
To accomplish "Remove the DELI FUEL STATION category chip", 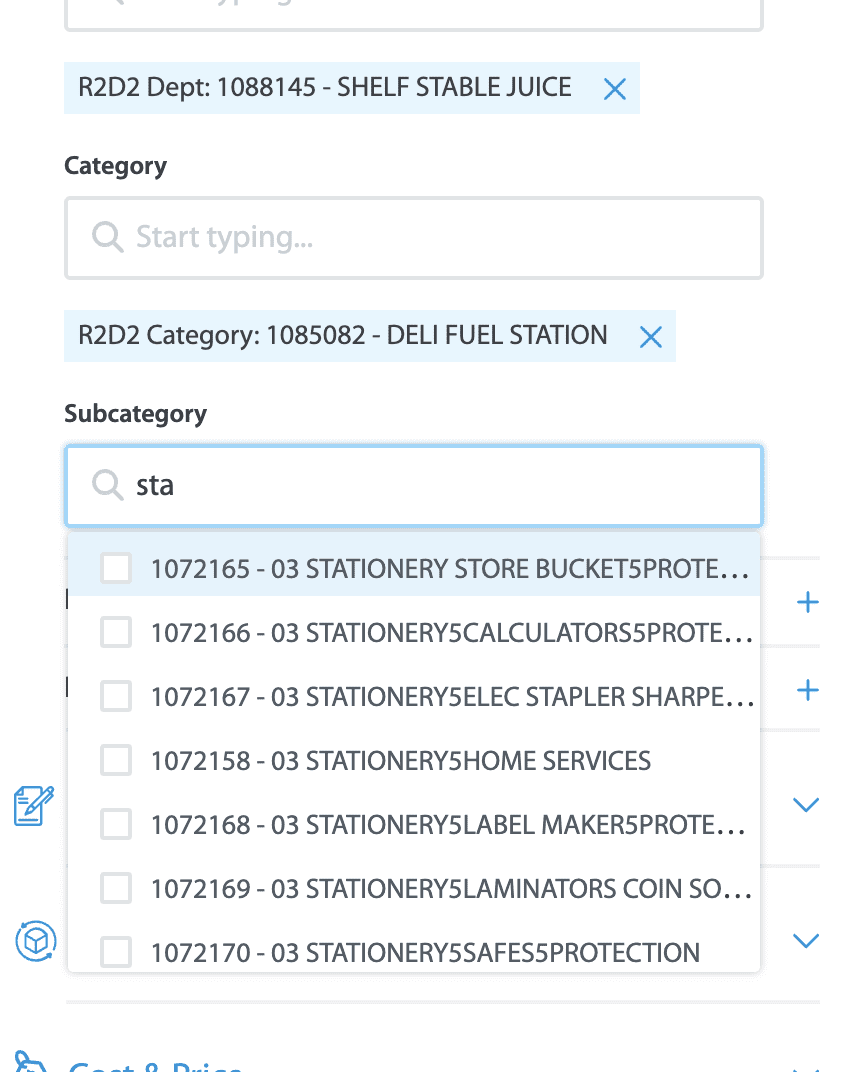I will [650, 337].
